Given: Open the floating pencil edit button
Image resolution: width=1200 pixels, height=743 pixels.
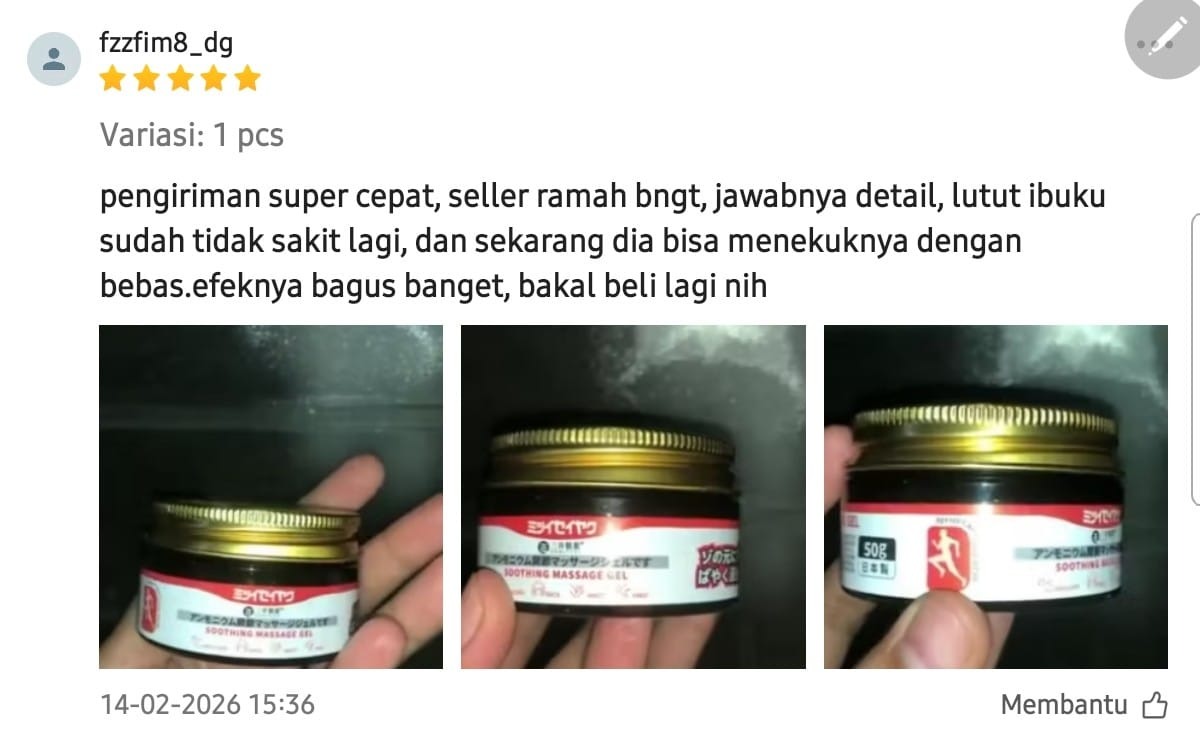Looking at the screenshot, I should 1162,37.
